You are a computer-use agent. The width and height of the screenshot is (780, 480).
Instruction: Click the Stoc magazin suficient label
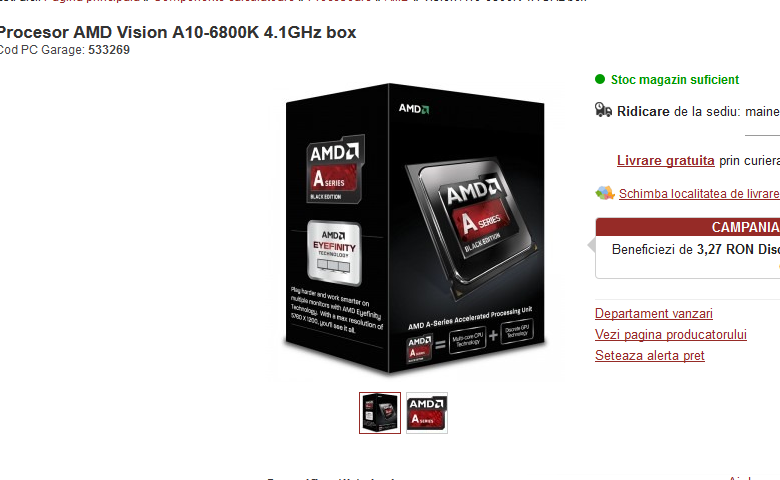(x=675, y=80)
